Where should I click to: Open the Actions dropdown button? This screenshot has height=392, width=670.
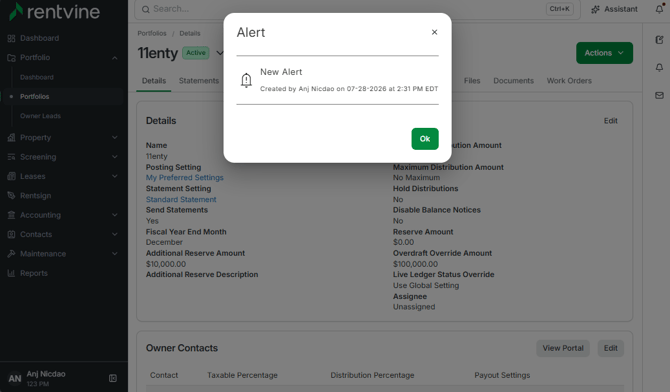tap(604, 53)
